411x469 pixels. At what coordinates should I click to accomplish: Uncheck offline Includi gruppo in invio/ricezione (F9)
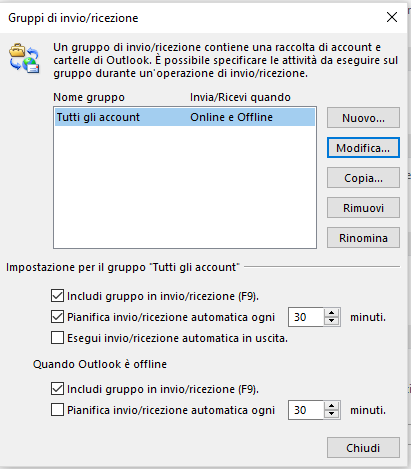coord(57,389)
